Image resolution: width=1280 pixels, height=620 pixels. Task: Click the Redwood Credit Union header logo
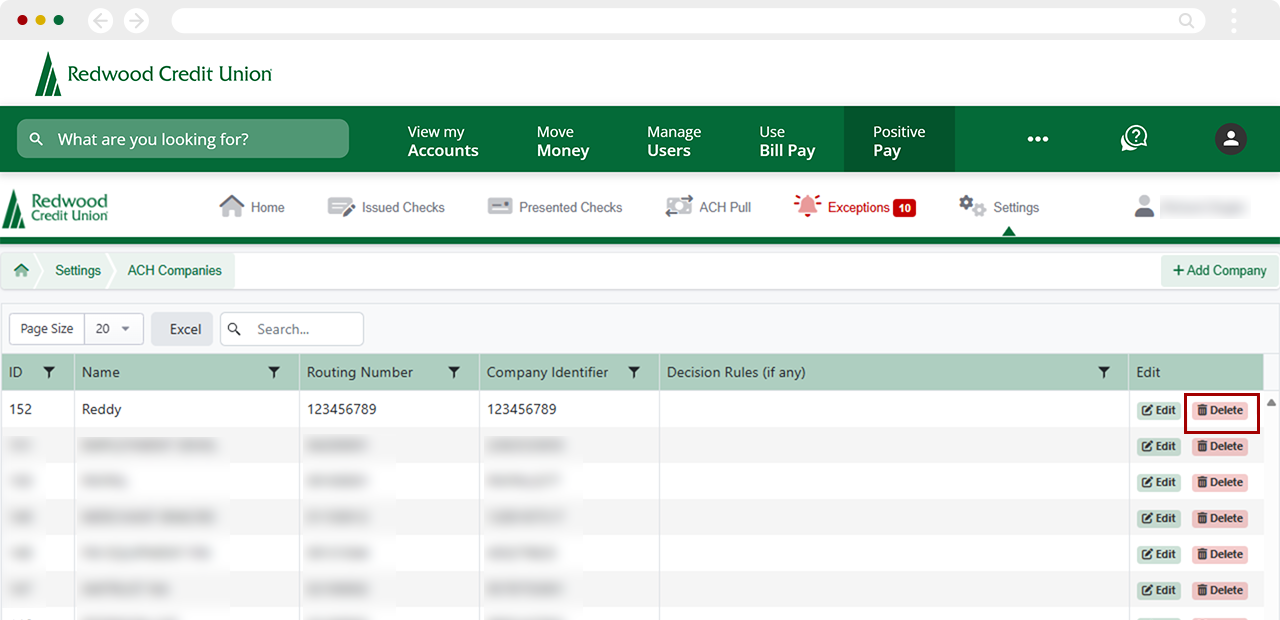tap(153, 74)
